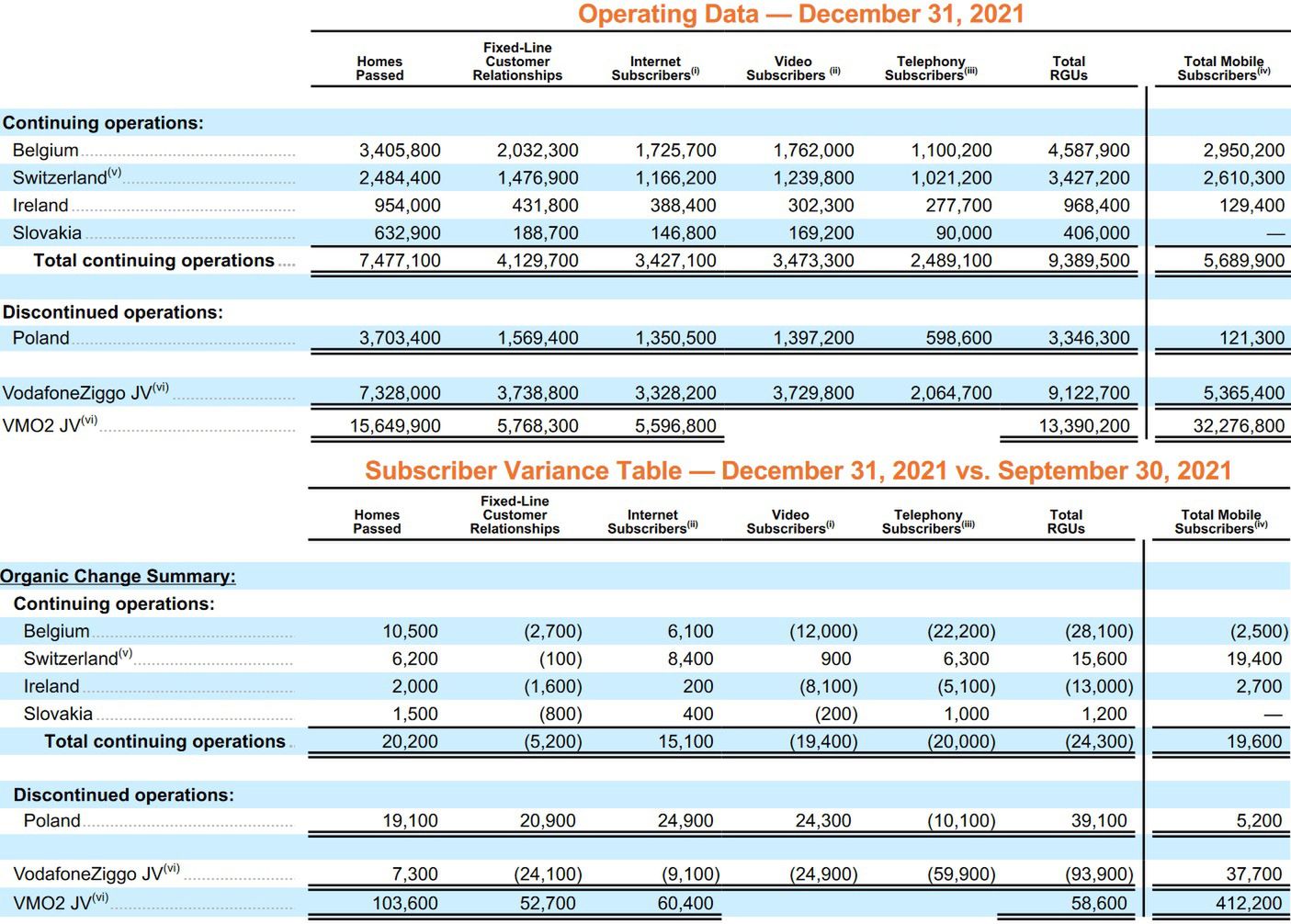Click VodafoneZiggo JV Total RGUs "9,122,700"
This screenshot has height=924, width=1291.
click(x=1089, y=392)
